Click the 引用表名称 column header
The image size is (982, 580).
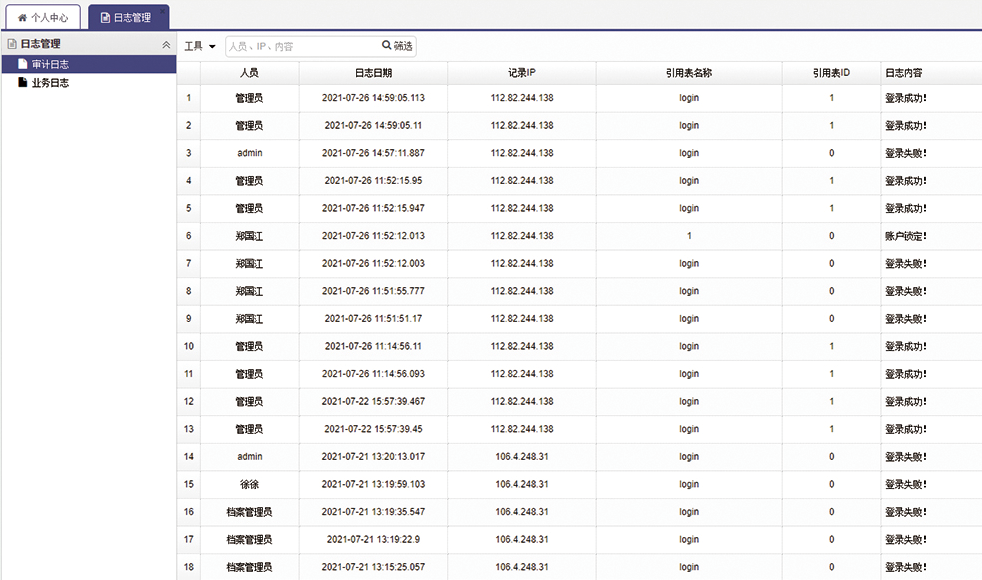coord(688,73)
